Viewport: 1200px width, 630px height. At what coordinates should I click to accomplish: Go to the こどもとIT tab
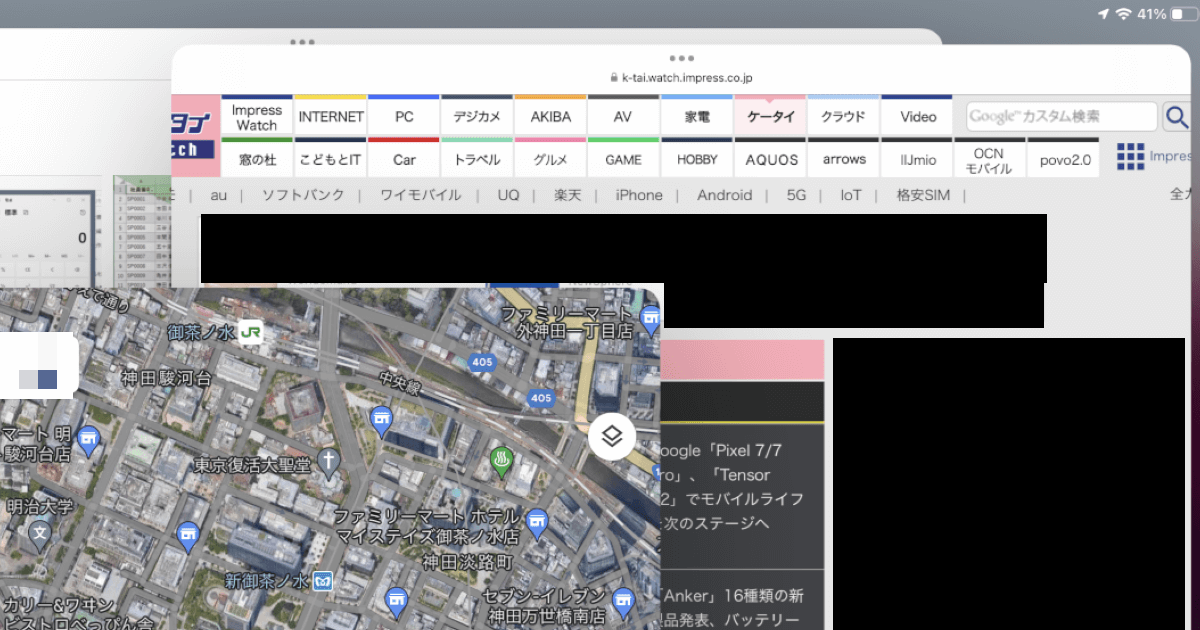(331, 159)
